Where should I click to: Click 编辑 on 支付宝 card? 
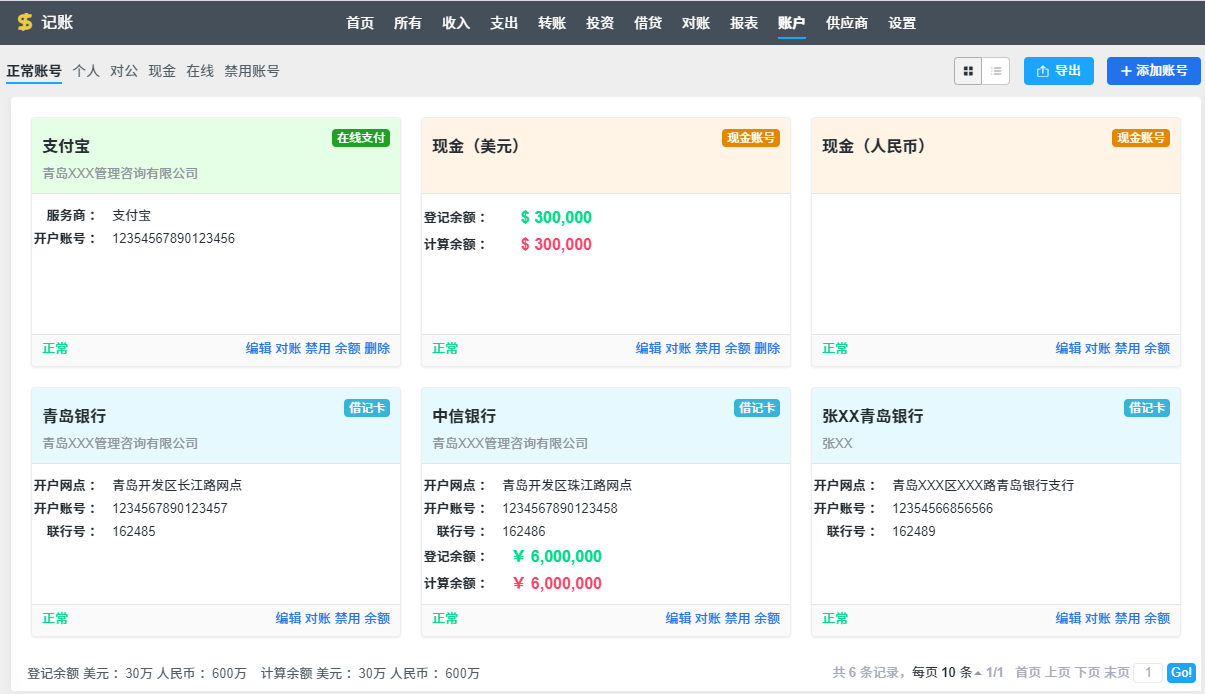click(x=259, y=349)
